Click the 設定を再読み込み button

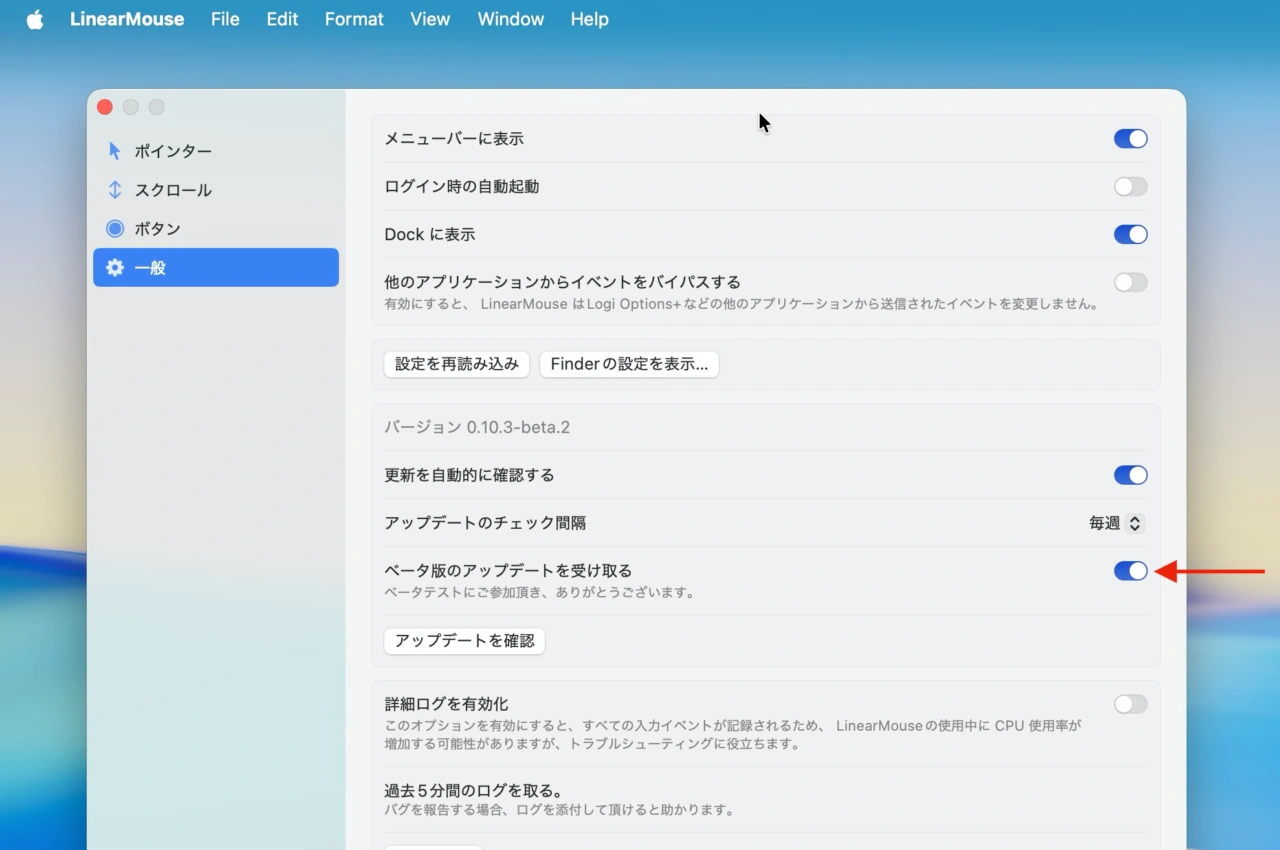456,364
